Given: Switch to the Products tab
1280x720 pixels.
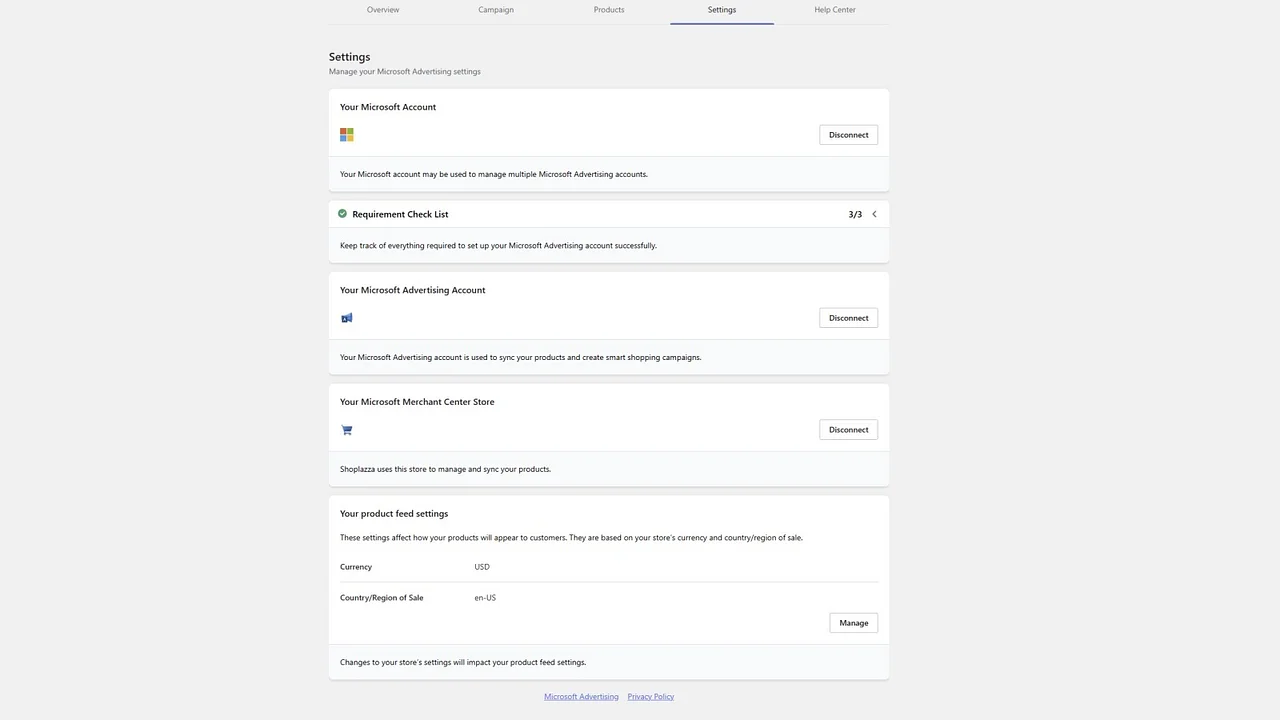Looking at the screenshot, I should pyautogui.click(x=608, y=9).
